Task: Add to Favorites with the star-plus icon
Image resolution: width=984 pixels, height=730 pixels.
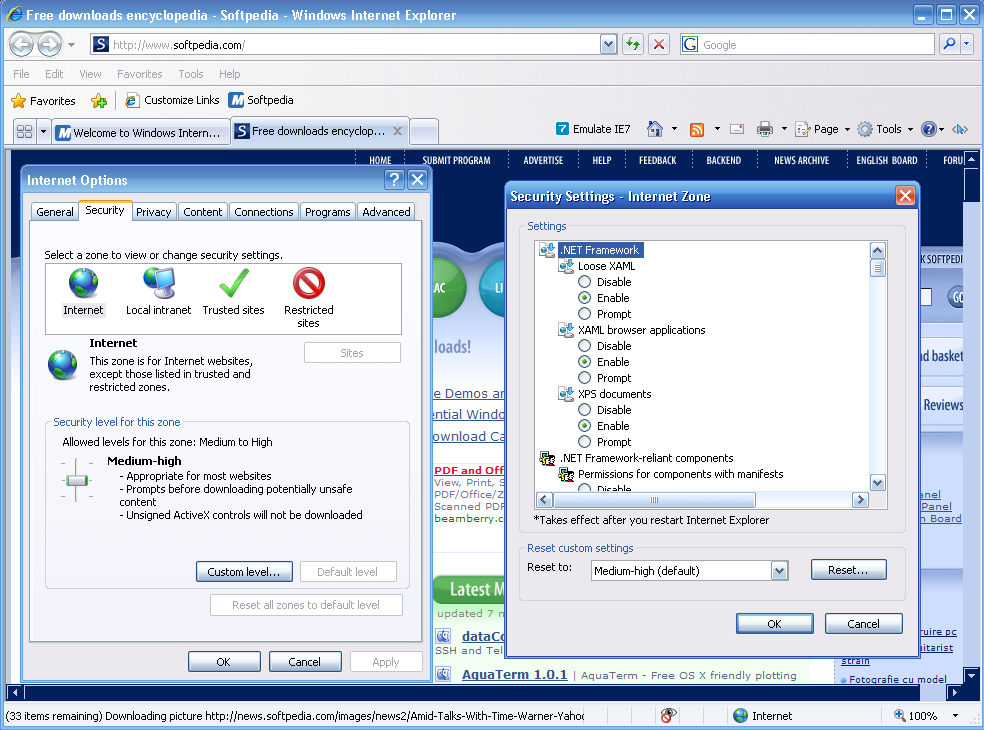Action: (99, 100)
